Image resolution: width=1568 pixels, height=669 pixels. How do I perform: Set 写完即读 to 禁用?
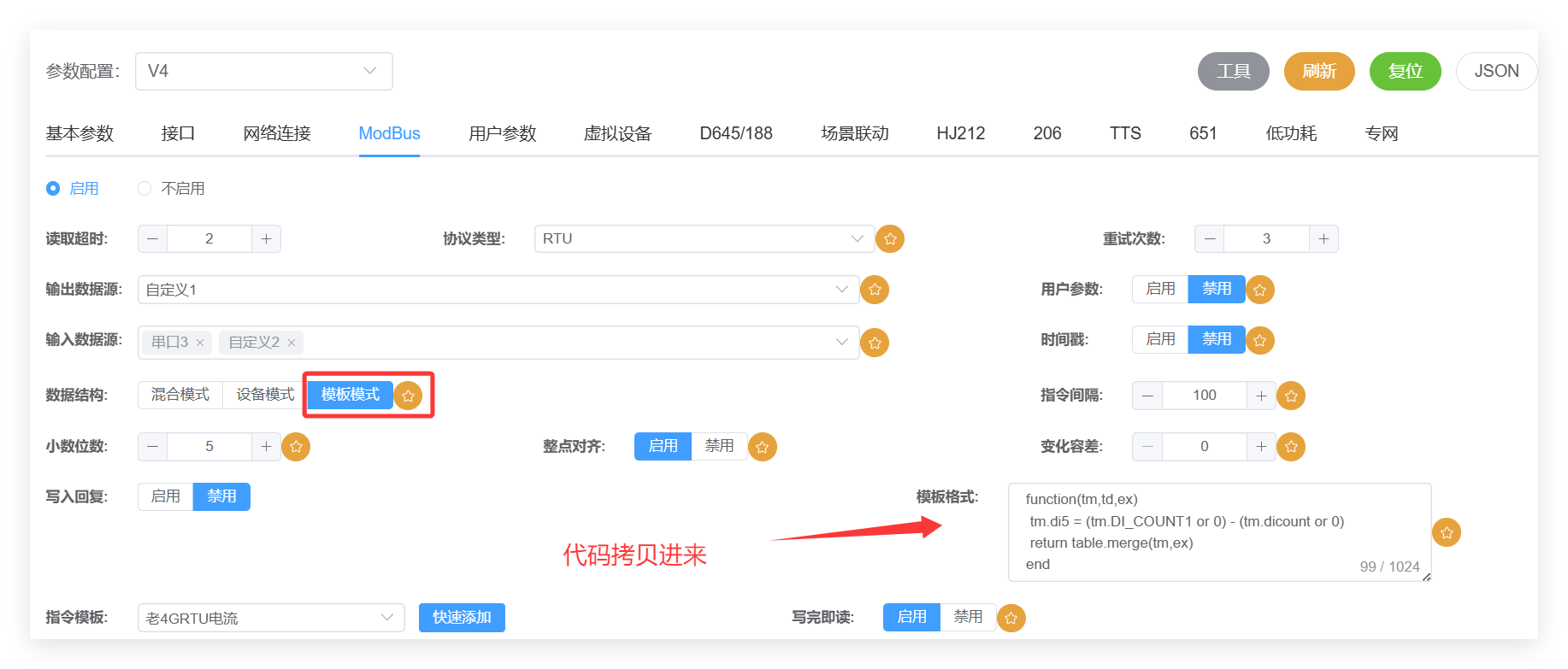pyautogui.click(x=968, y=617)
